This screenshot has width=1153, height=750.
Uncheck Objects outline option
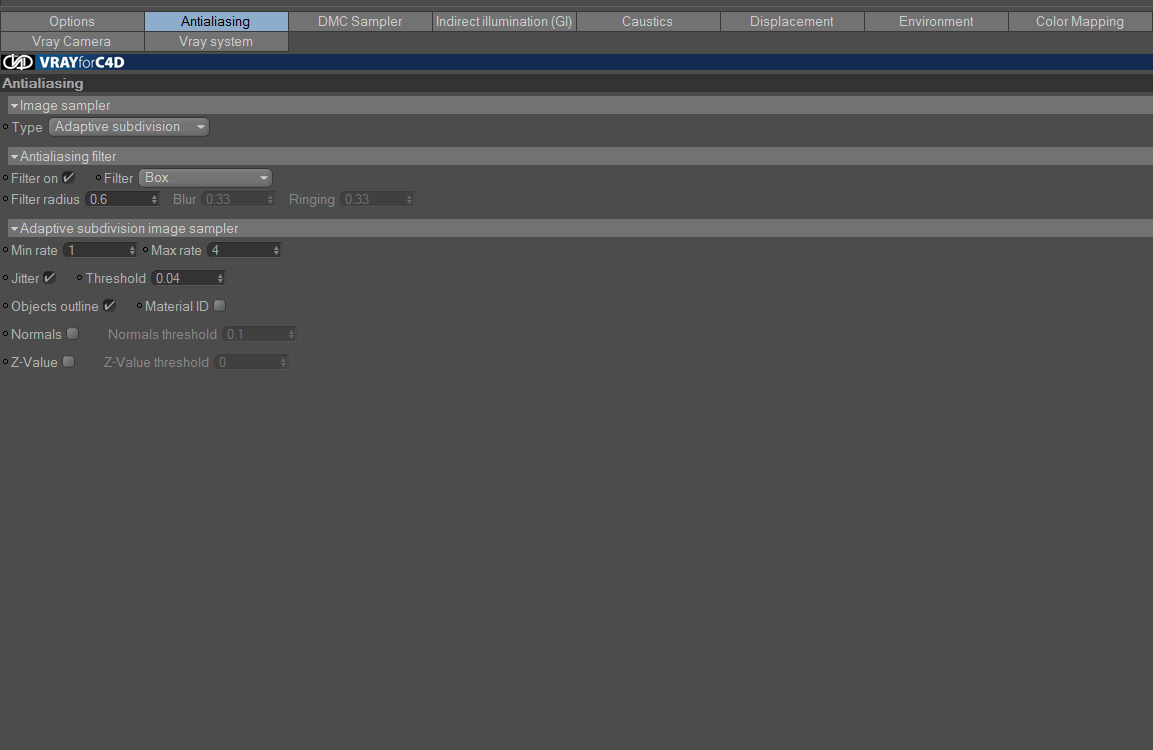[x=110, y=306]
